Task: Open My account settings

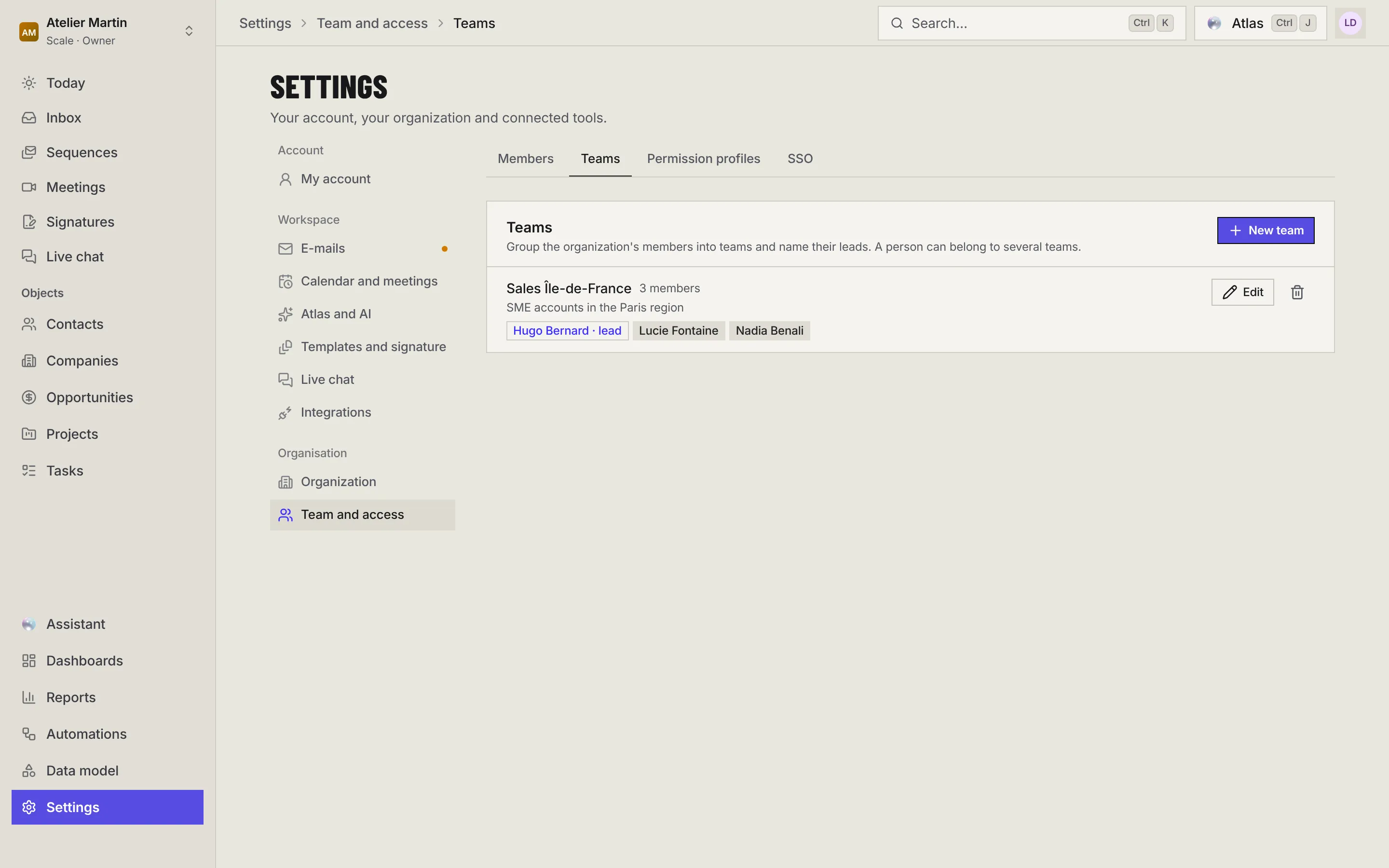Action: pos(362,179)
